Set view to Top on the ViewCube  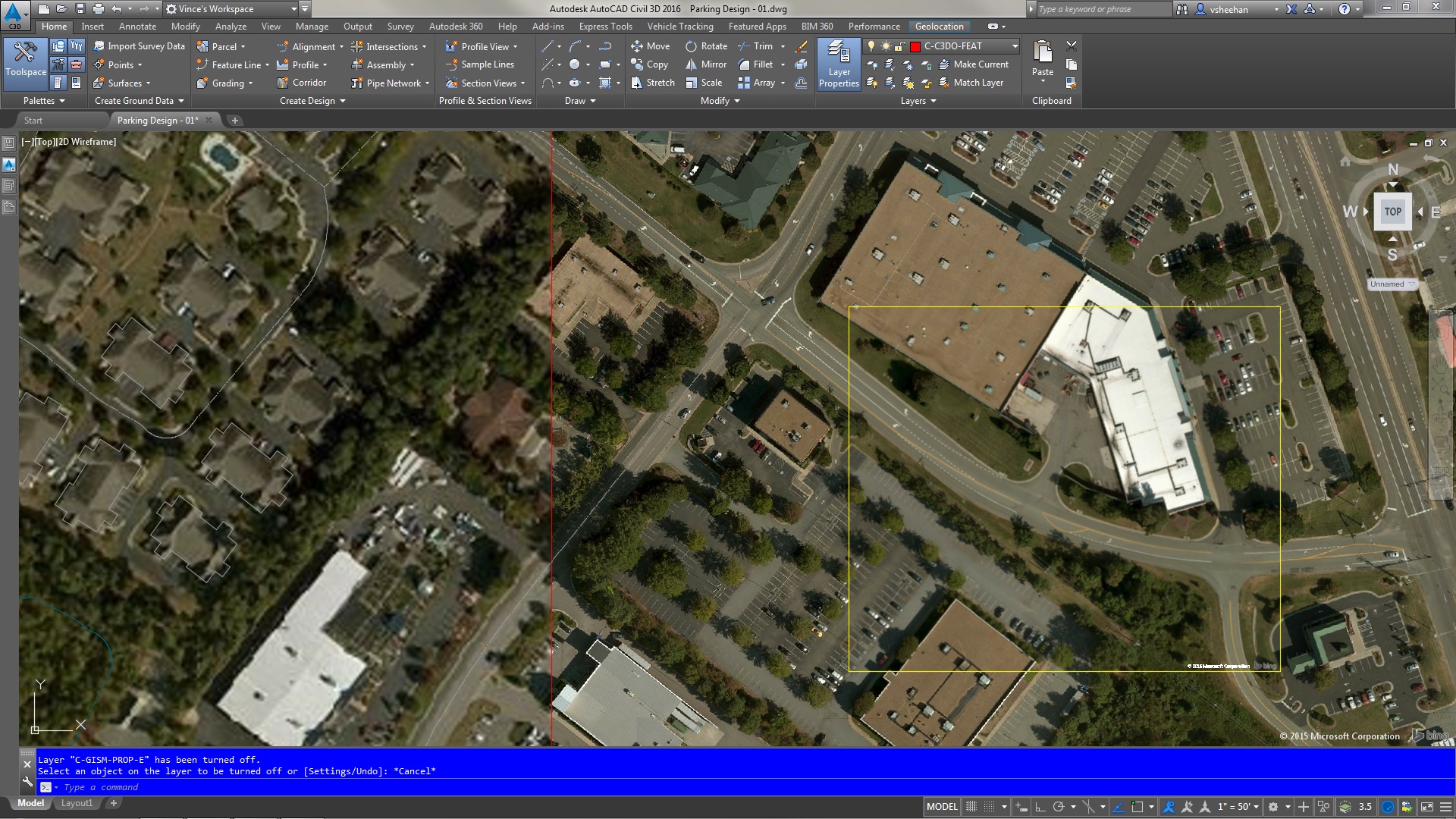[x=1393, y=212]
